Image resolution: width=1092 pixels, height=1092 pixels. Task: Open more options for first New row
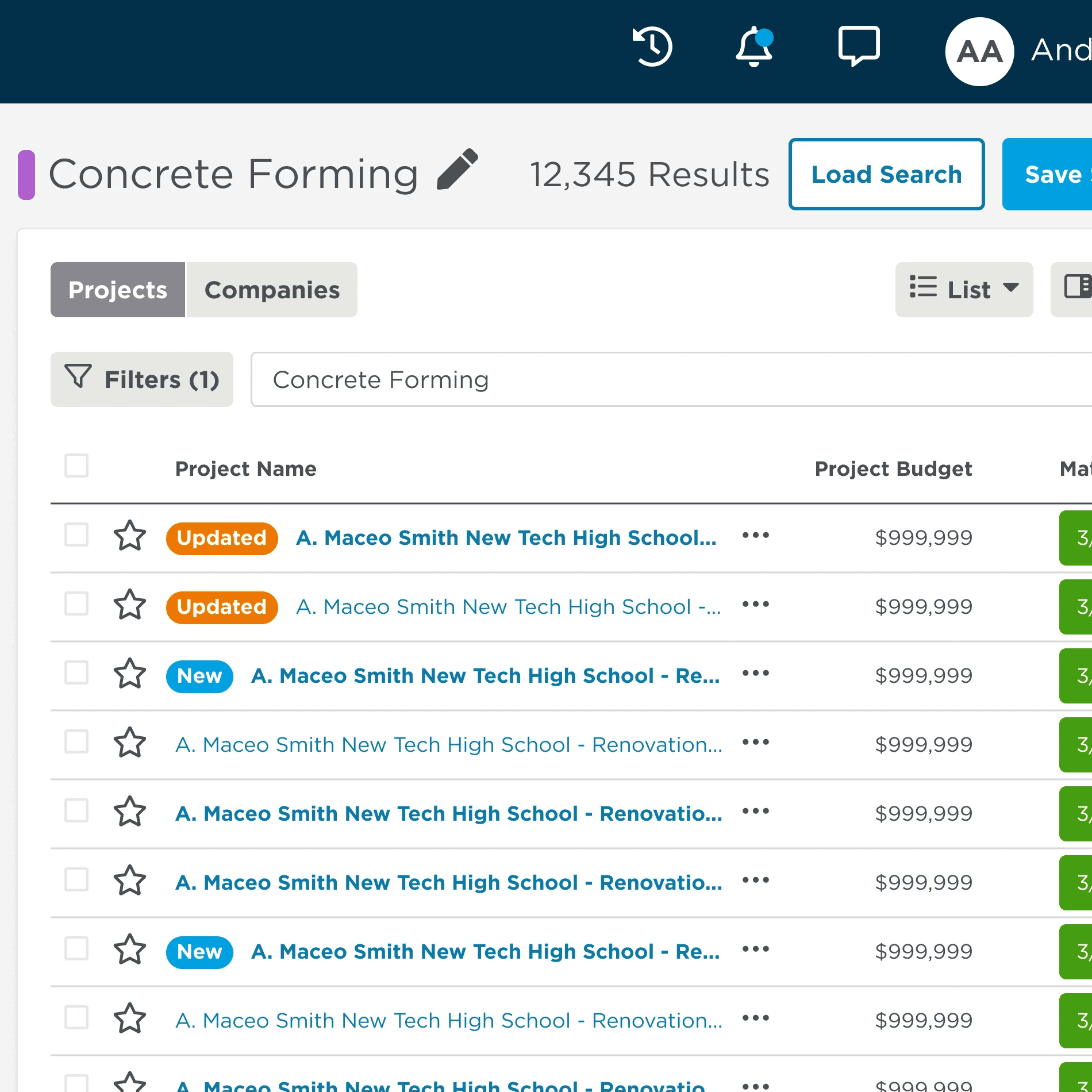coord(755,674)
